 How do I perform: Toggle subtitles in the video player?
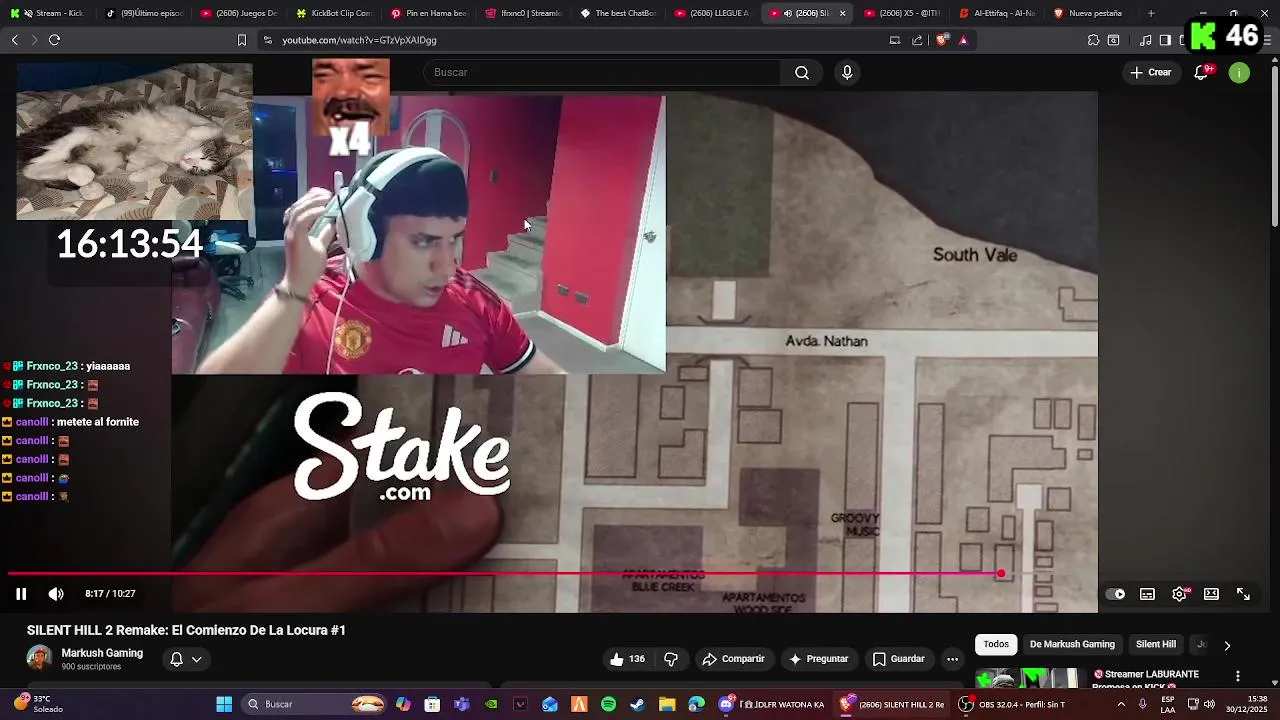pos(1147,594)
